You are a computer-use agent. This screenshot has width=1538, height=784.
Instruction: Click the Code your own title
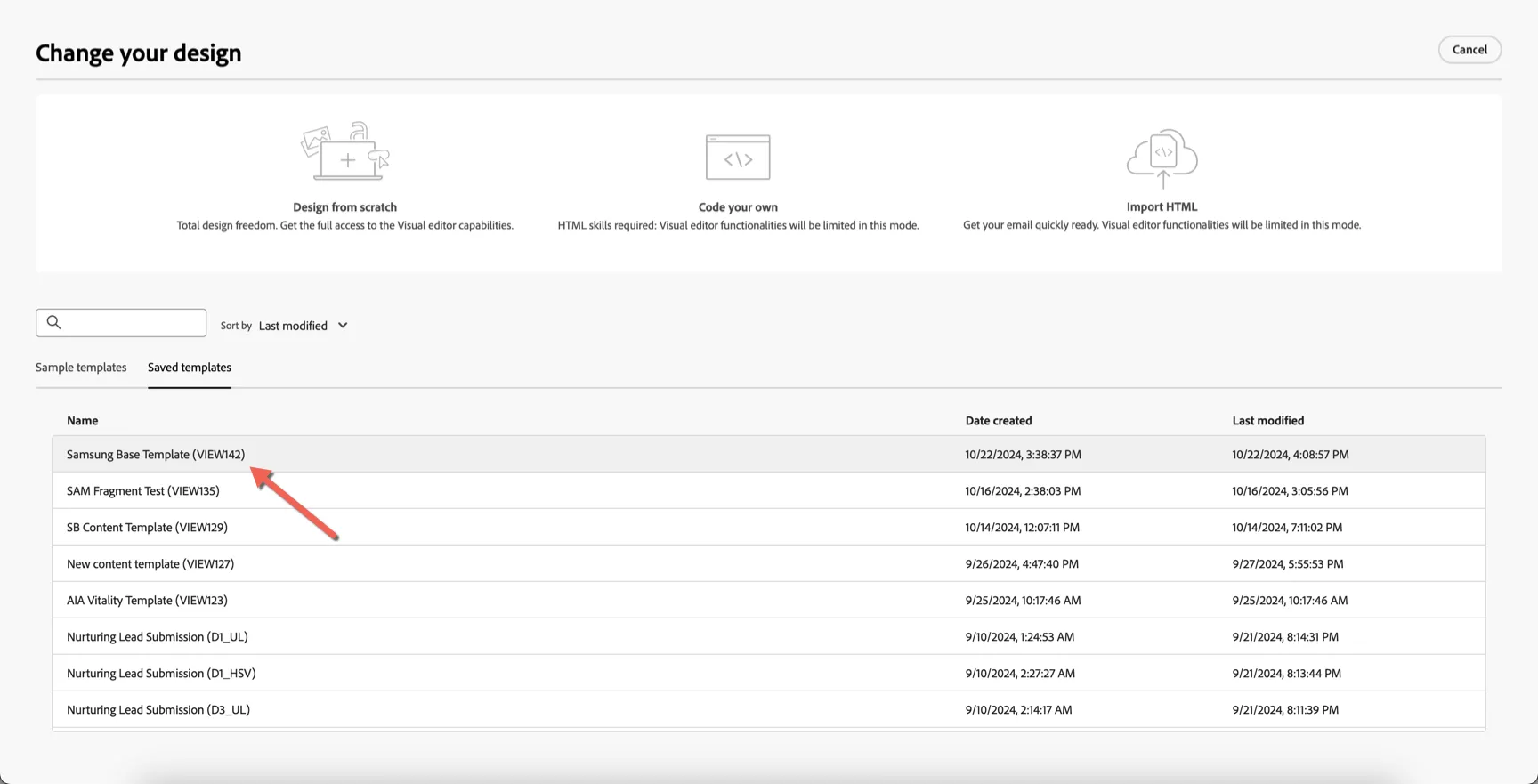pos(738,207)
